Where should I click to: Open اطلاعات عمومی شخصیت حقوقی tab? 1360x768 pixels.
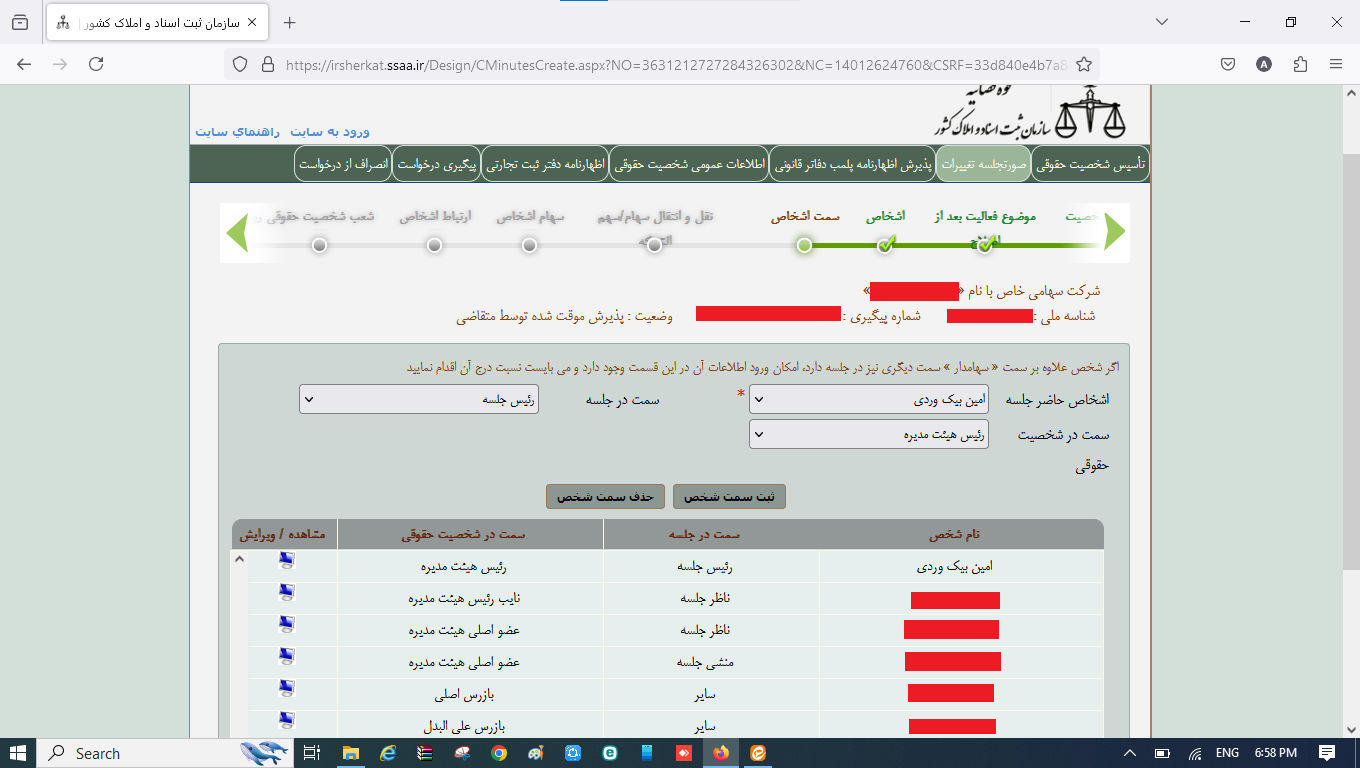click(688, 164)
